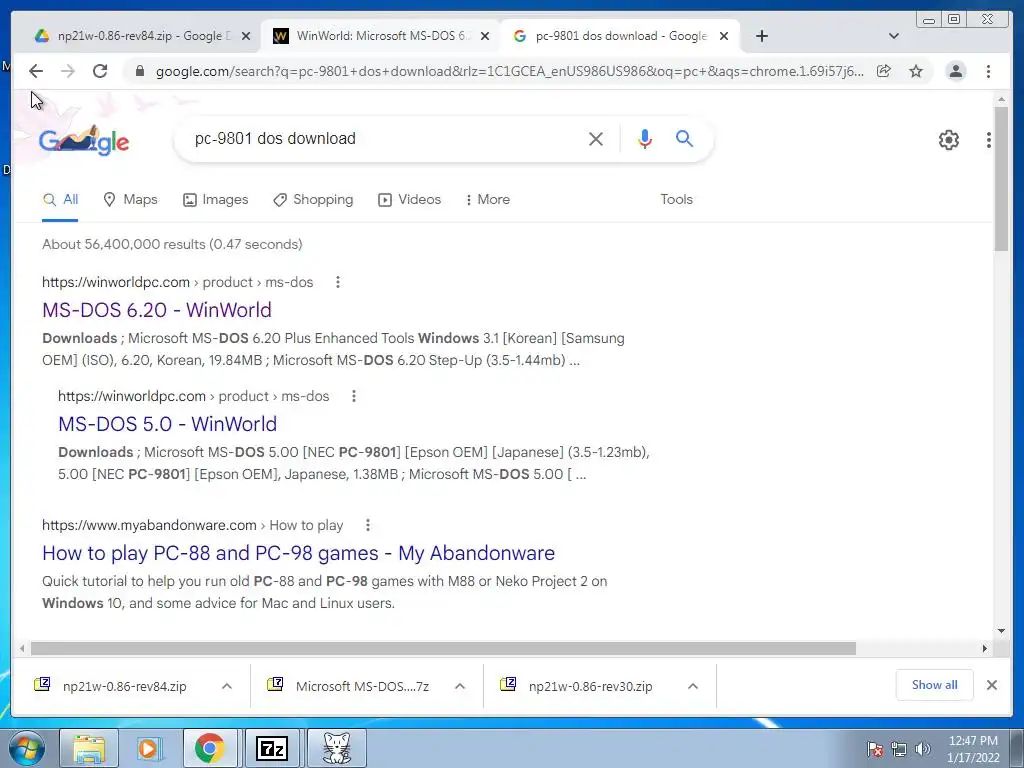
Task: Expand options for Microsoft MS-DOS 7z download
Action: point(460,686)
